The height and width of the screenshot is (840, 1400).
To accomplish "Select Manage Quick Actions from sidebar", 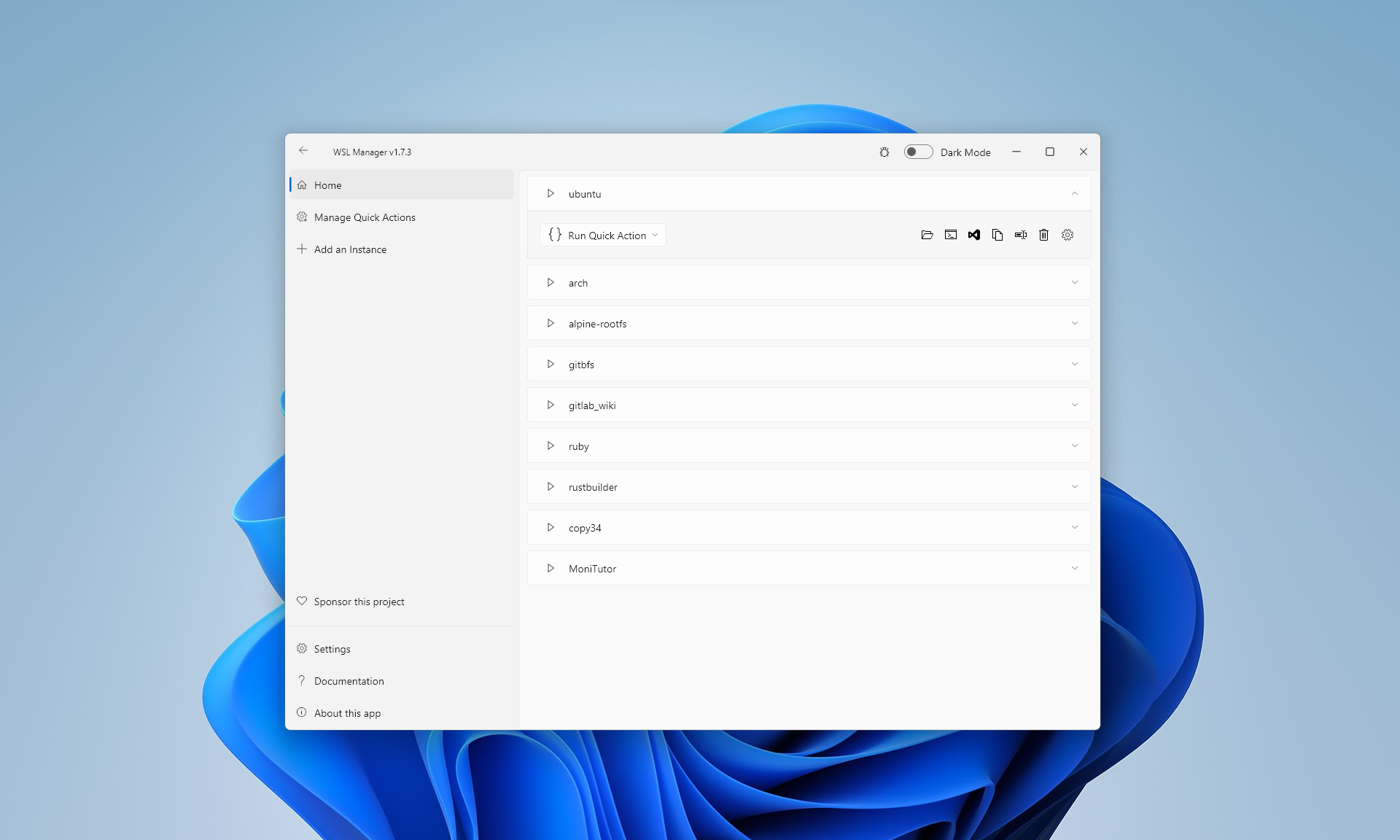I will pos(364,217).
